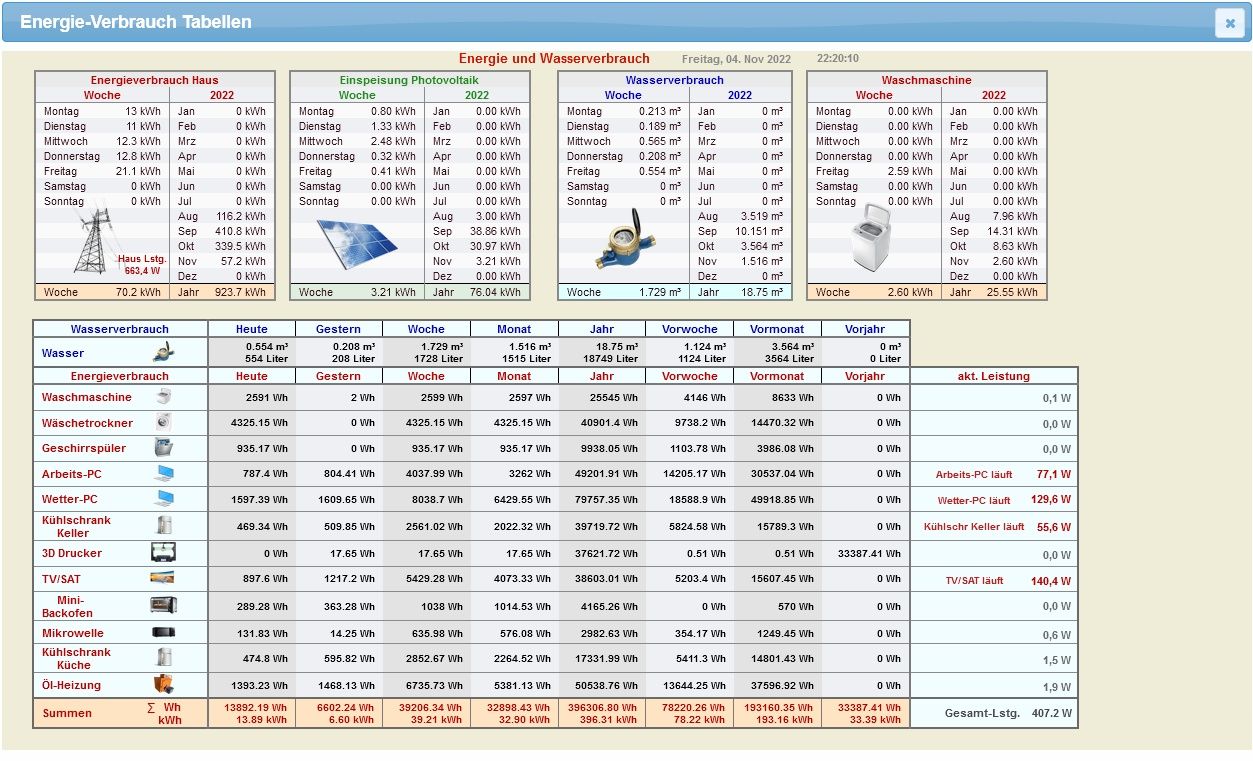The image size is (1253, 761).
Task: Click the 3D Drucker printer icon
Action: pyautogui.click(x=162, y=552)
